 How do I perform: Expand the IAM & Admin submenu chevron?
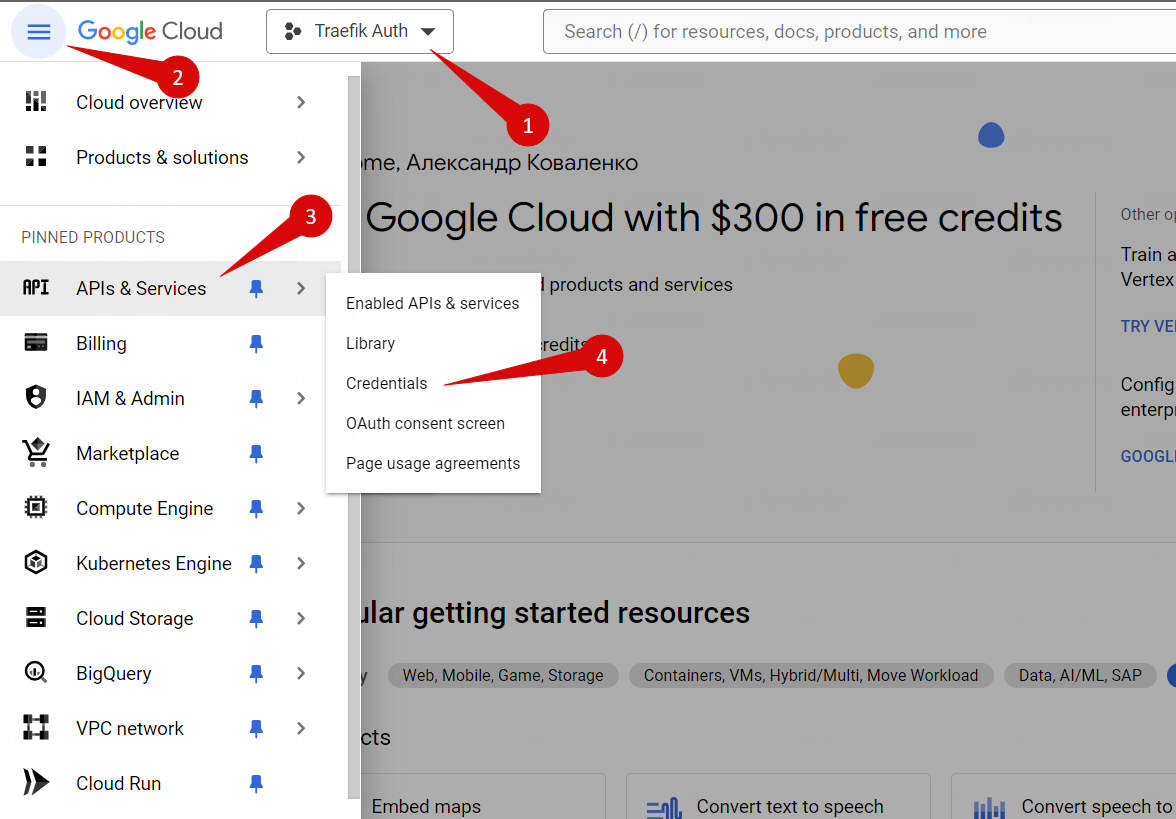click(x=301, y=398)
